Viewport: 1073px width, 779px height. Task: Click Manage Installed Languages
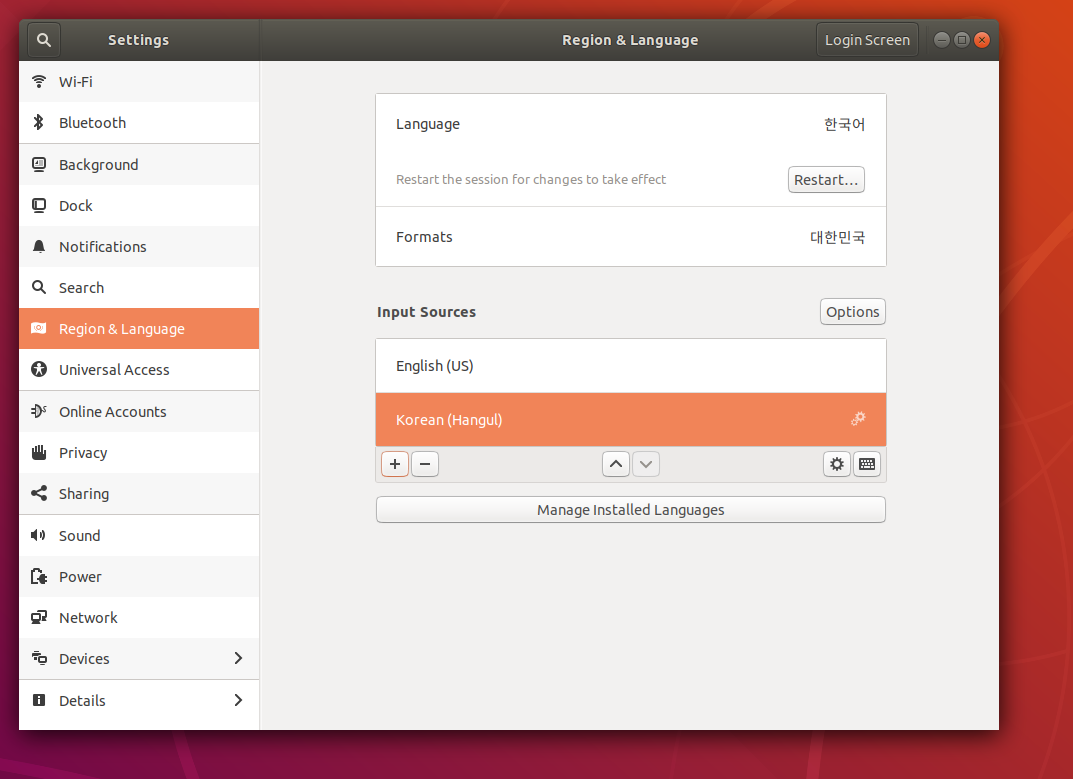tap(631, 509)
